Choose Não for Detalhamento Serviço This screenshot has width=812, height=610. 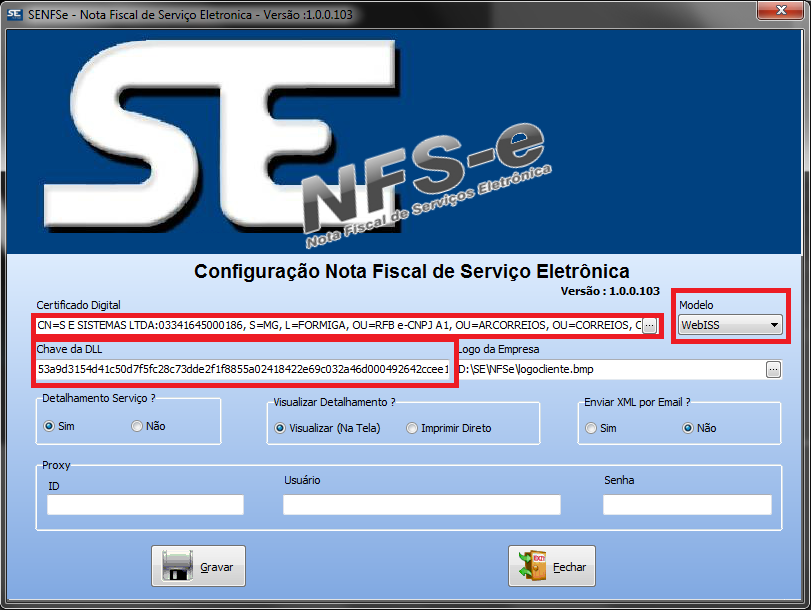click(x=137, y=426)
